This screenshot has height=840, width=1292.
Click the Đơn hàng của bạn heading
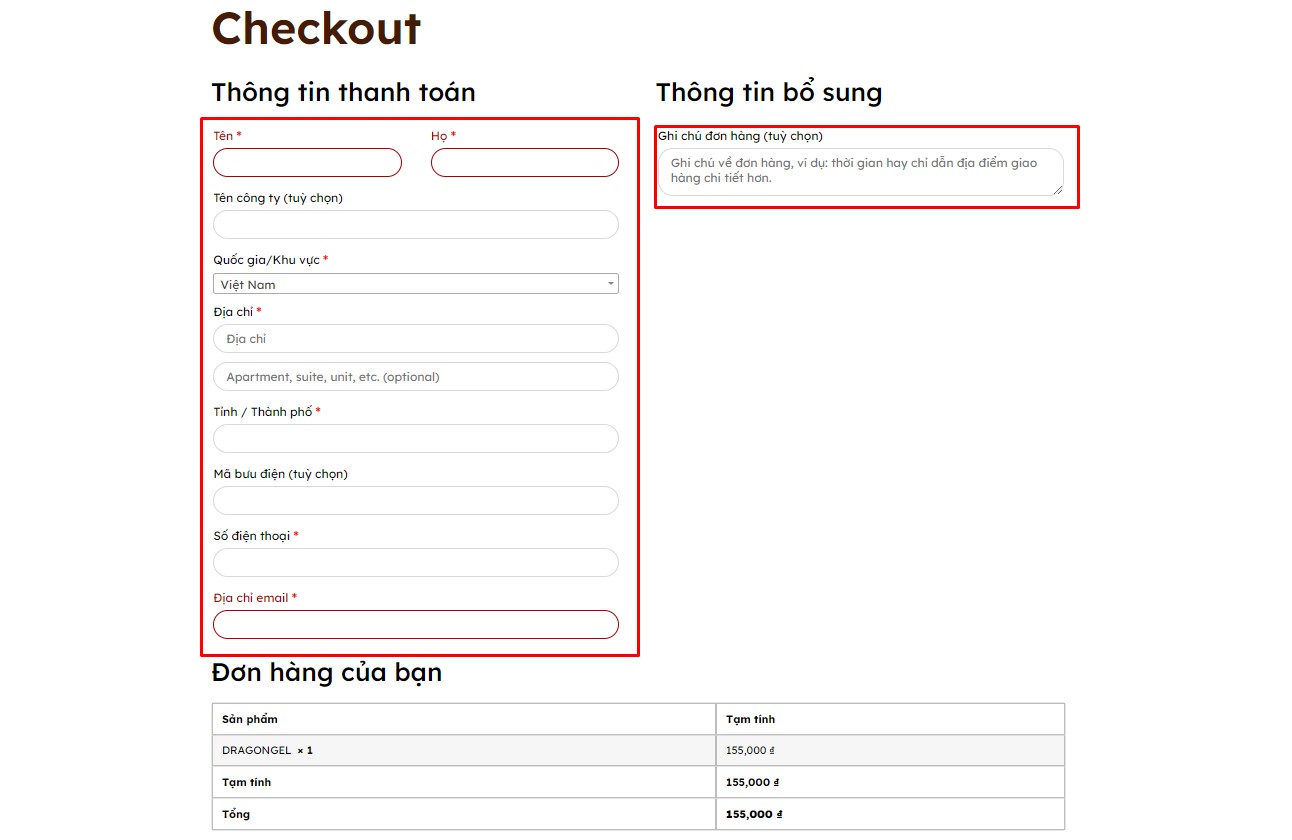click(326, 673)
